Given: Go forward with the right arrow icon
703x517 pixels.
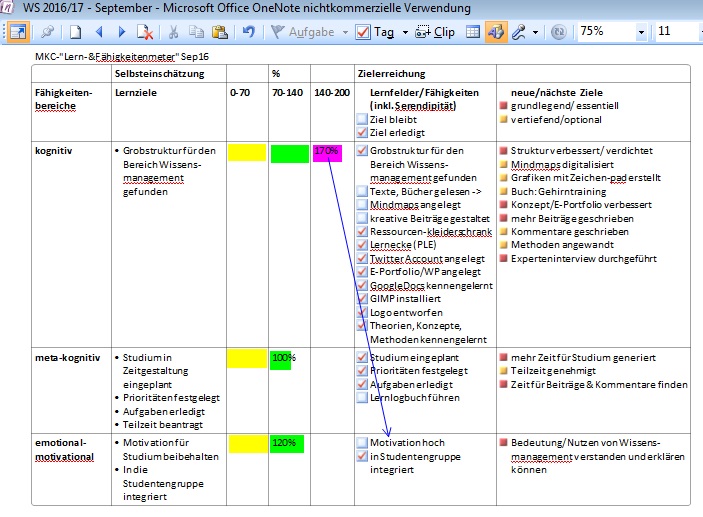Looking at the screenshot, I should pos(122,32).
